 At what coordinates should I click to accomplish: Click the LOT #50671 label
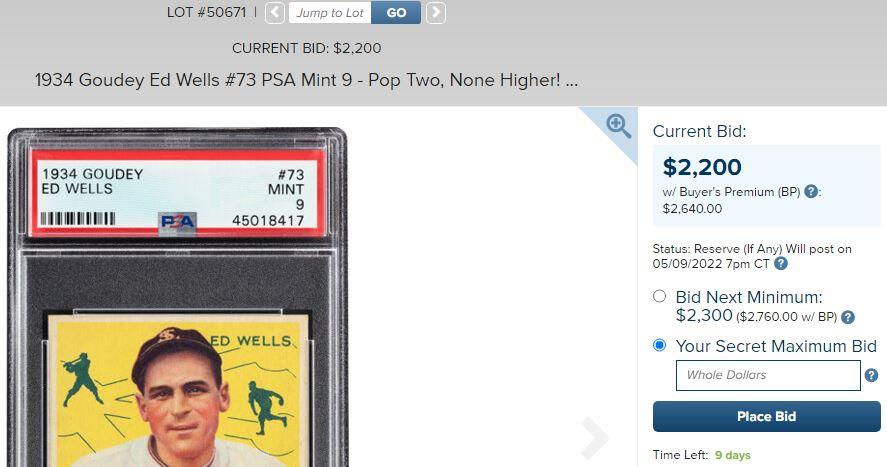pyautogui.click(x=206, y=12)
